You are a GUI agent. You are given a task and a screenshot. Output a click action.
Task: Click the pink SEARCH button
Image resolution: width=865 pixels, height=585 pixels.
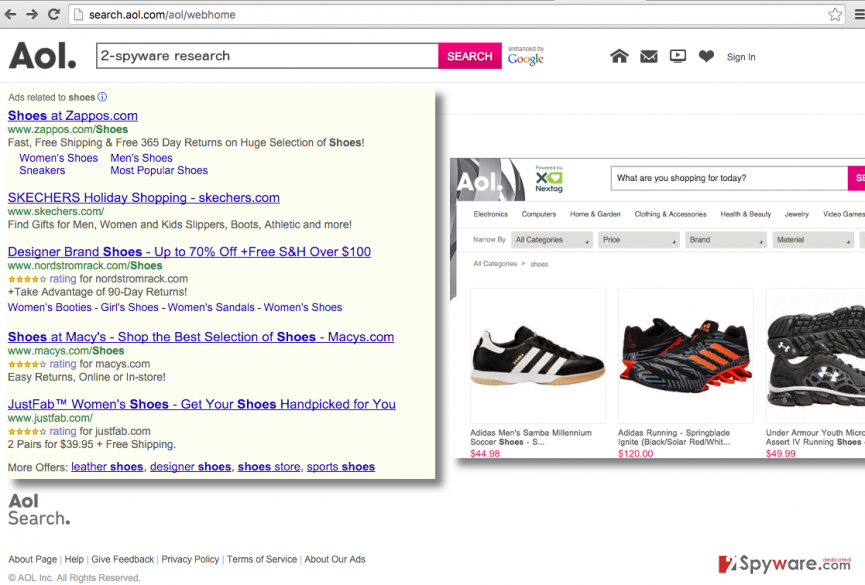(x=469, y=56)
